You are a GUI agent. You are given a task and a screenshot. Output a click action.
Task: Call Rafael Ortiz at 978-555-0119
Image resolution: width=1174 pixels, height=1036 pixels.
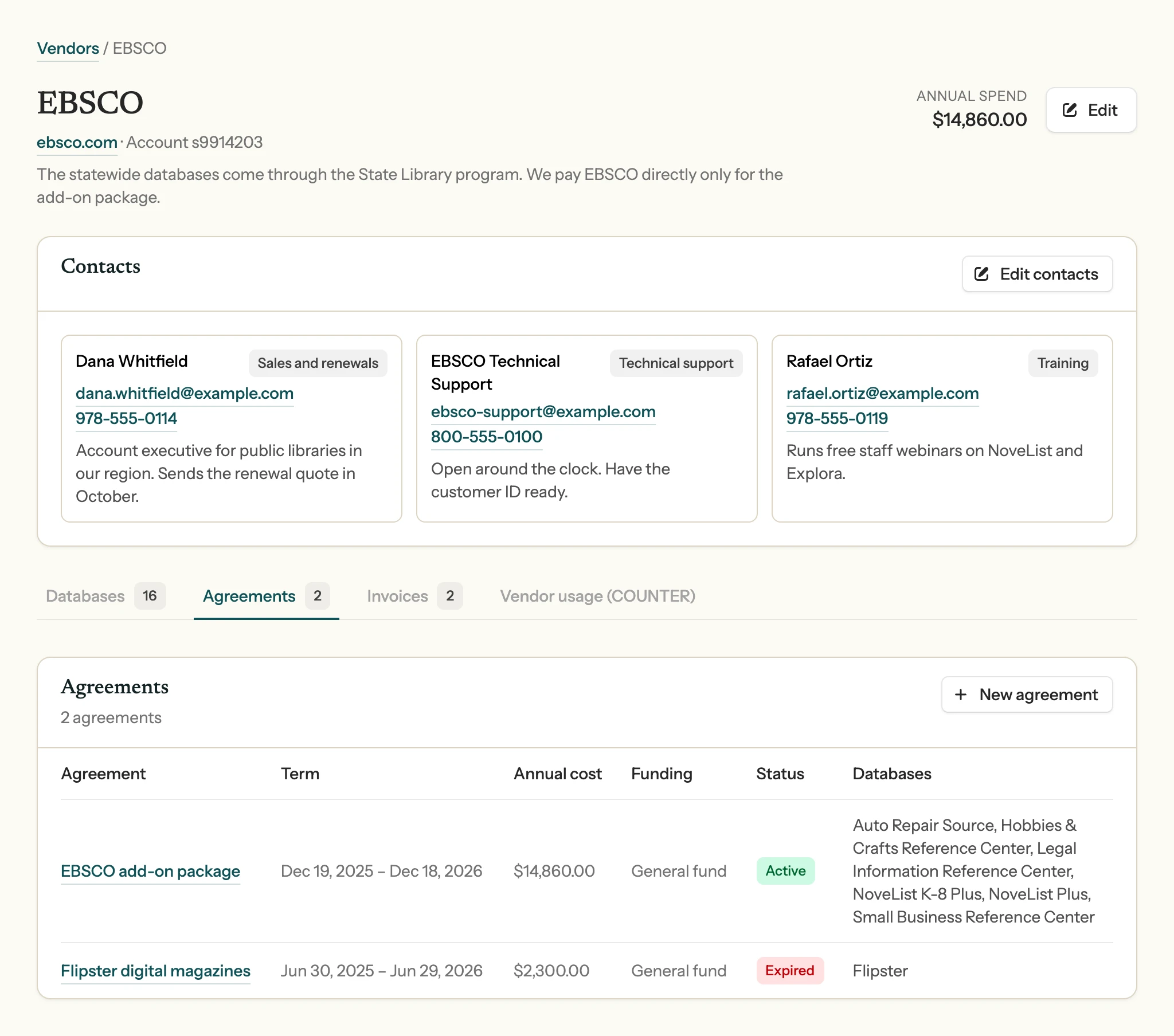tap(837, 419)
